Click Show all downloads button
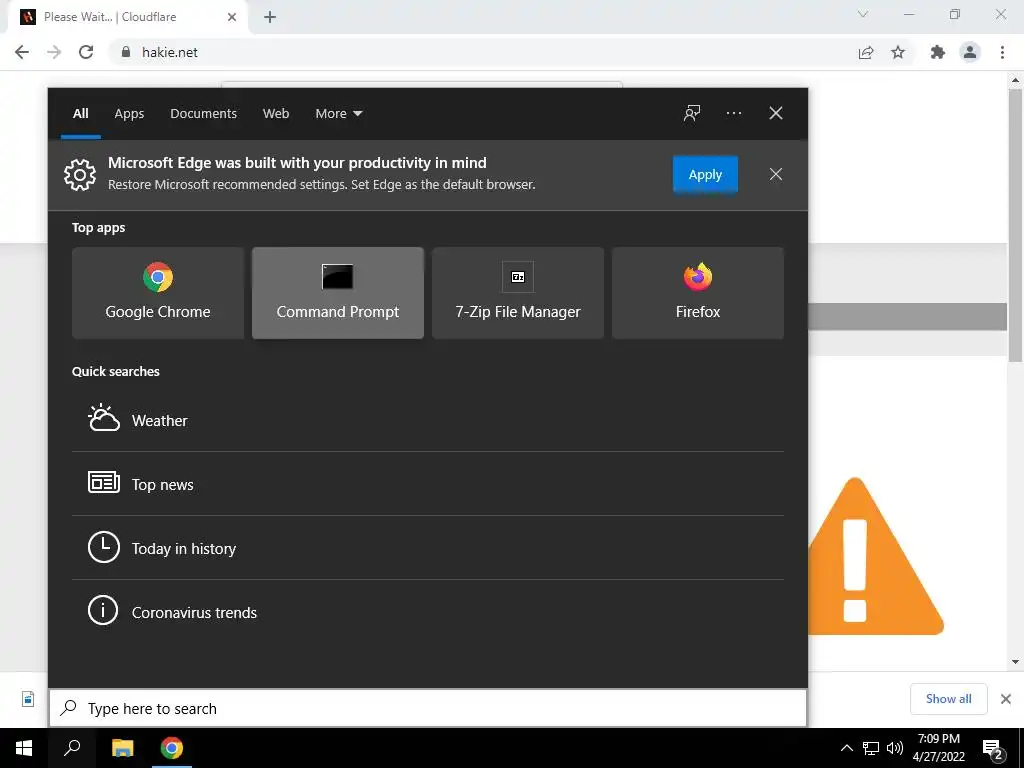 tap(948, 699)
